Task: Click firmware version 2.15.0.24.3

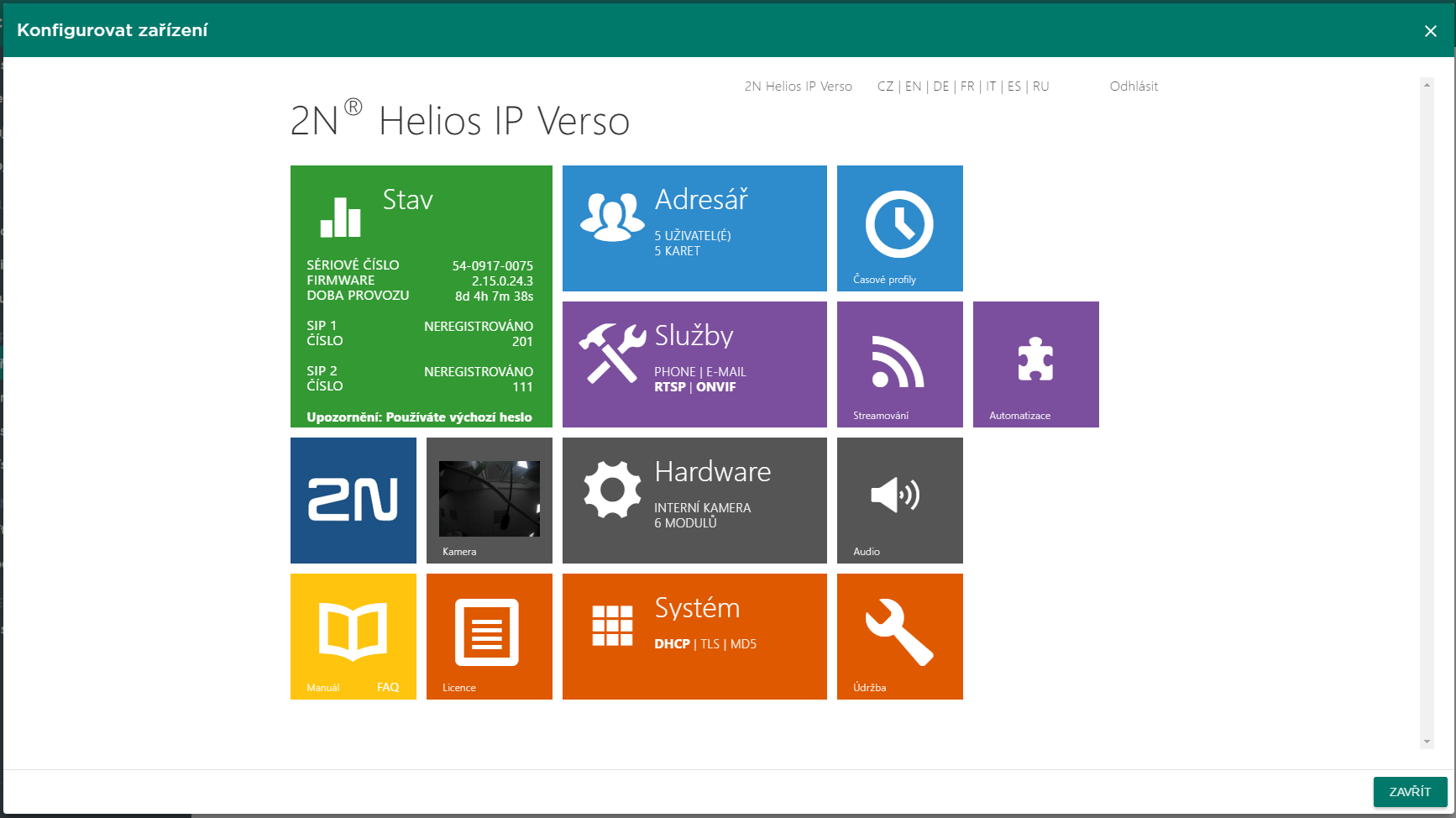Action: click(x=502, y=281)
